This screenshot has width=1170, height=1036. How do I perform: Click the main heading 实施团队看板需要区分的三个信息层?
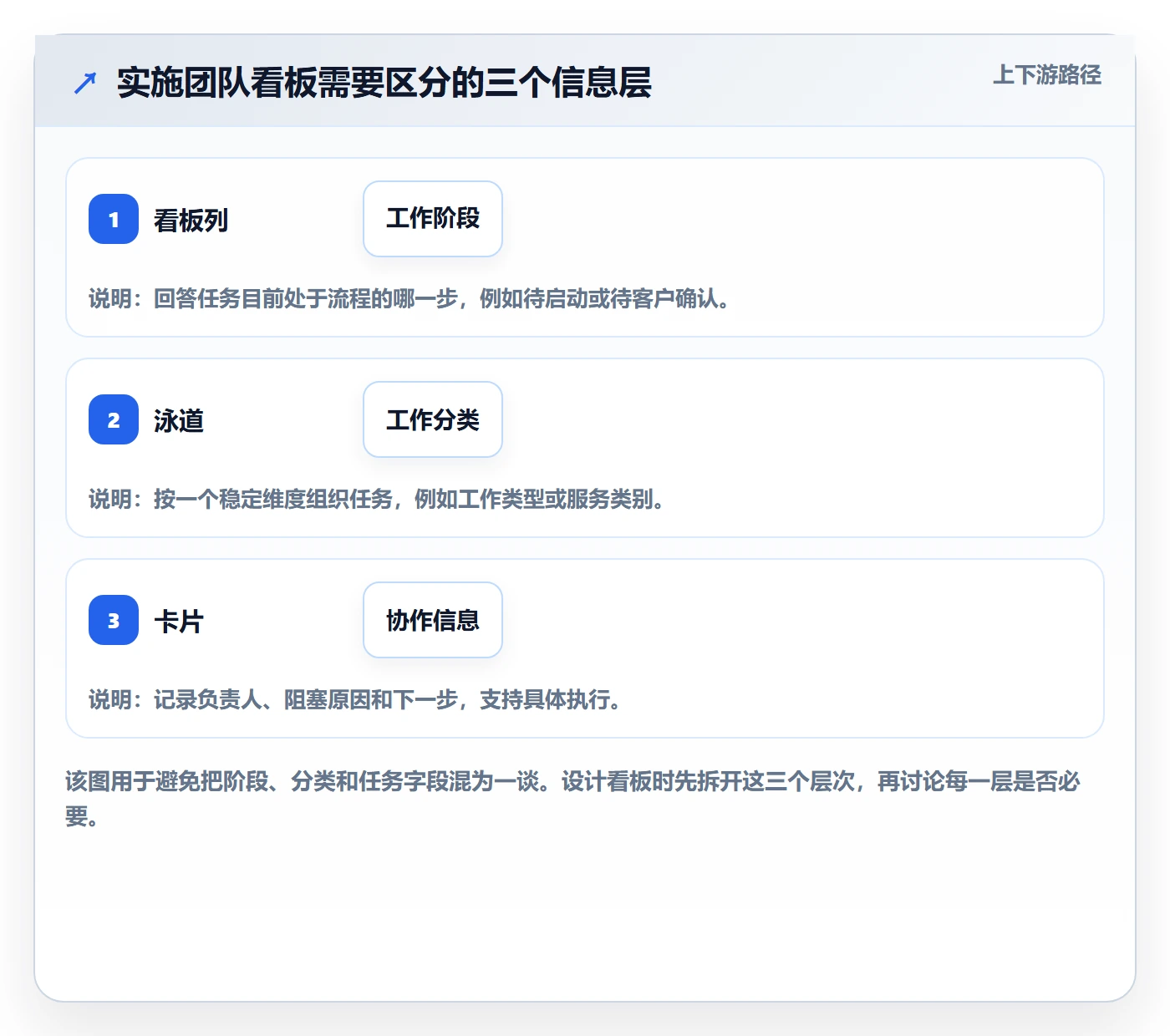[384, 83]
